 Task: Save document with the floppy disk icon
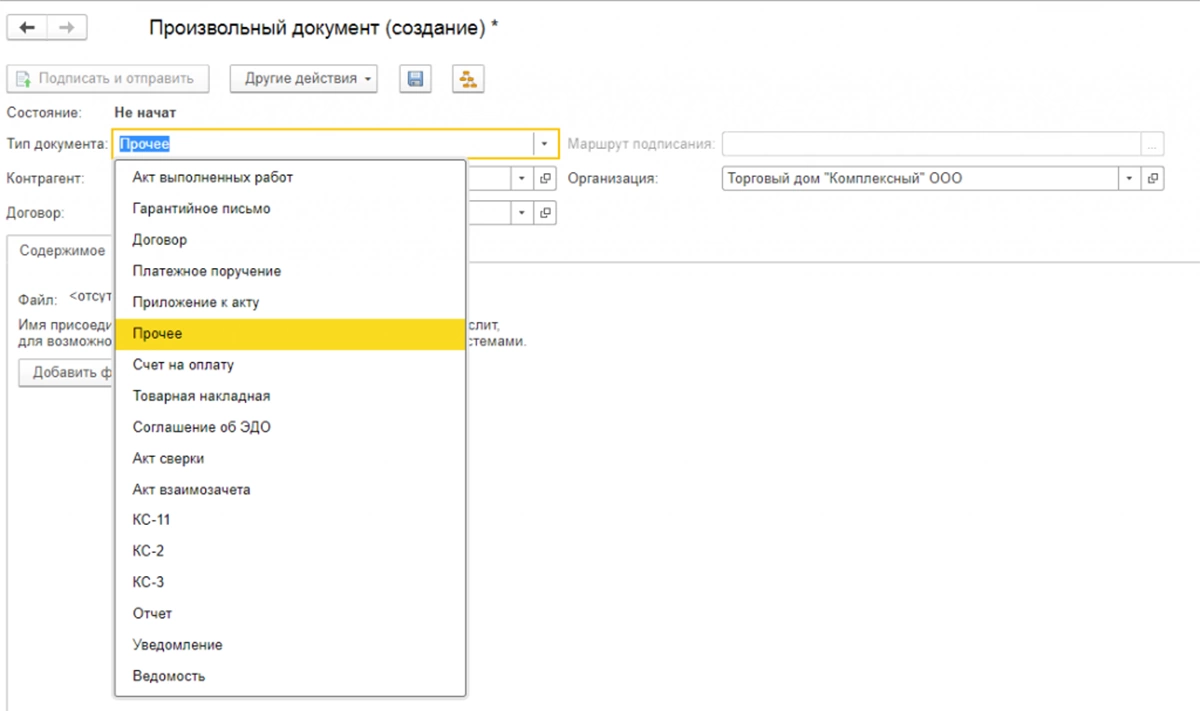tap(415, 79)
